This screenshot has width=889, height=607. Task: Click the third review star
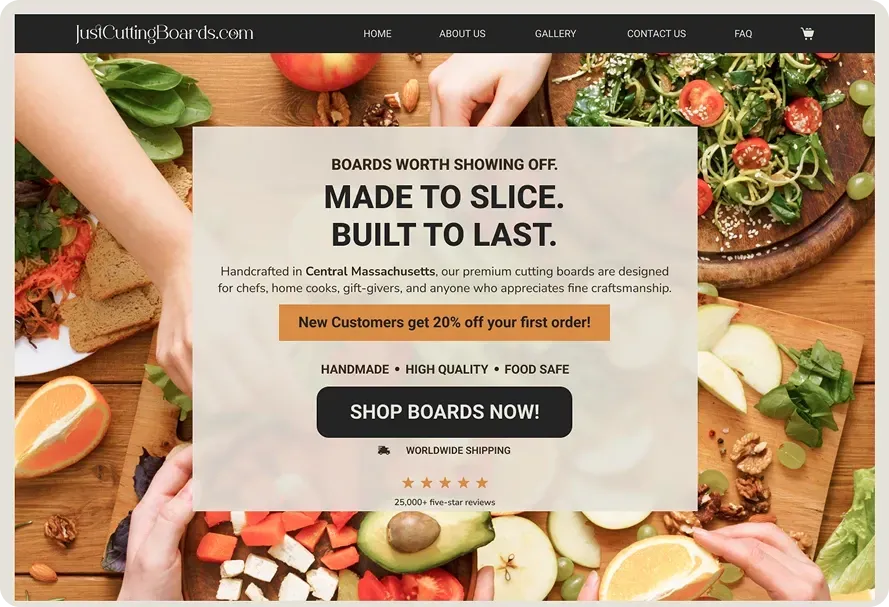coord(445,483)
